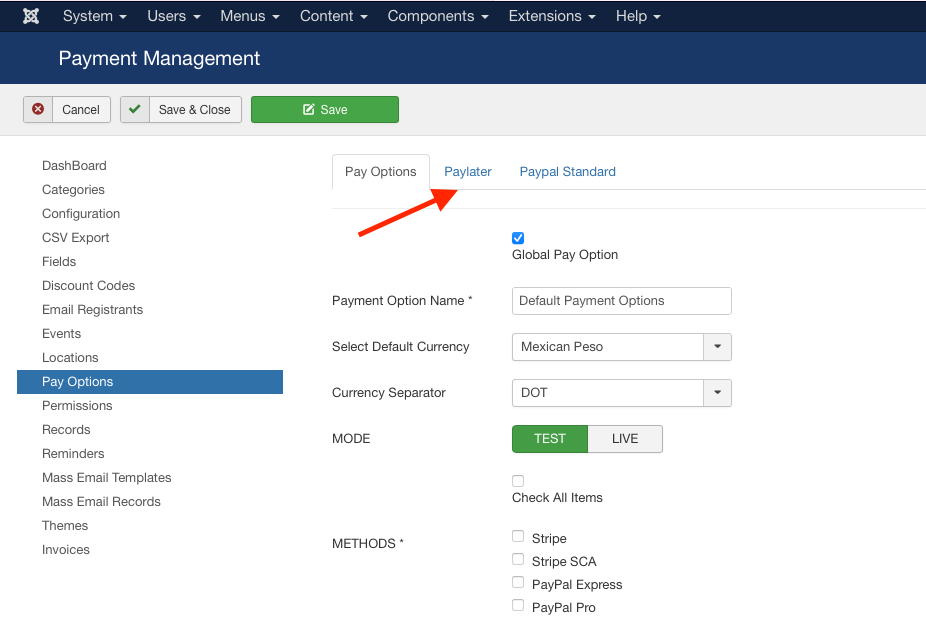926x620 pixels.
Task: Tick the Stripe payment method checkbox
Action: coord(518,537)
